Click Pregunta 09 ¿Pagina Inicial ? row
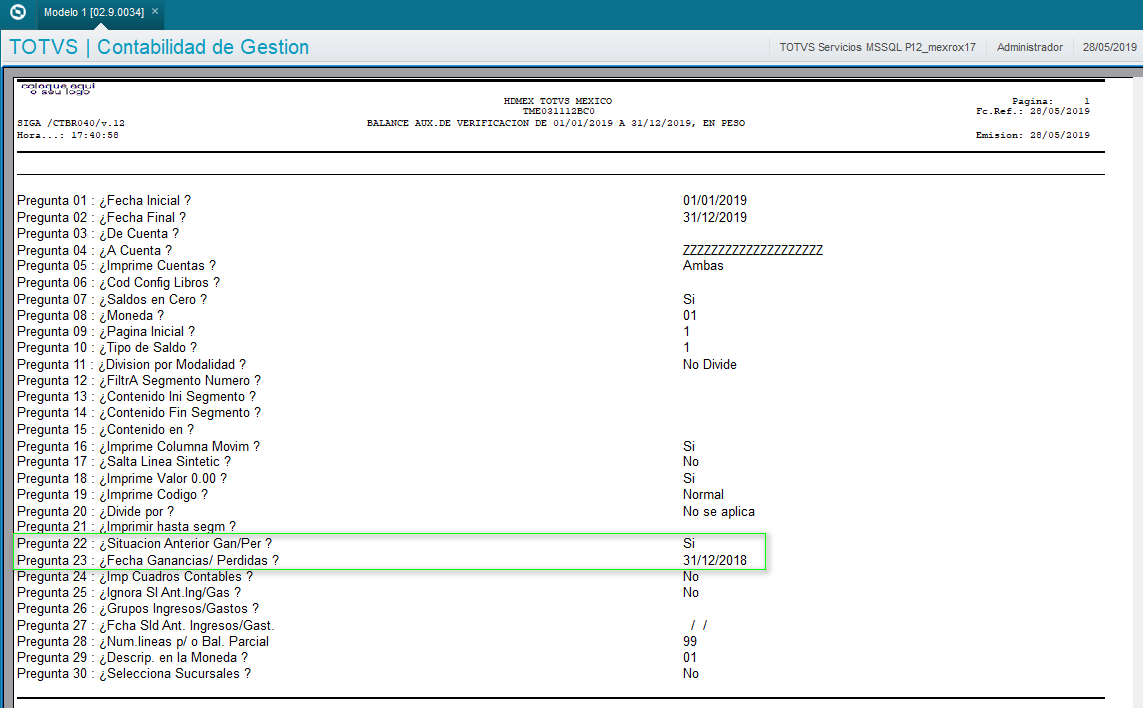This screenshot has width=1143, height=708. coord(106,332)
